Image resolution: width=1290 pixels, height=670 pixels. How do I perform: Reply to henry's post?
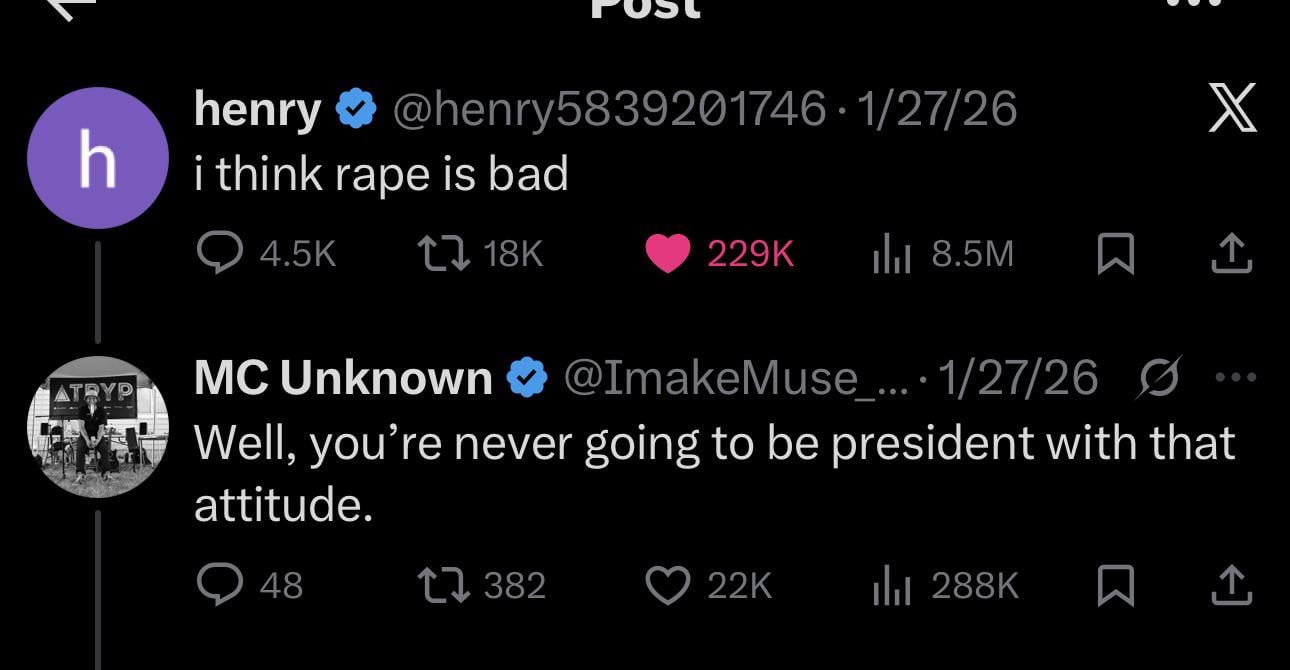[217, 255]
